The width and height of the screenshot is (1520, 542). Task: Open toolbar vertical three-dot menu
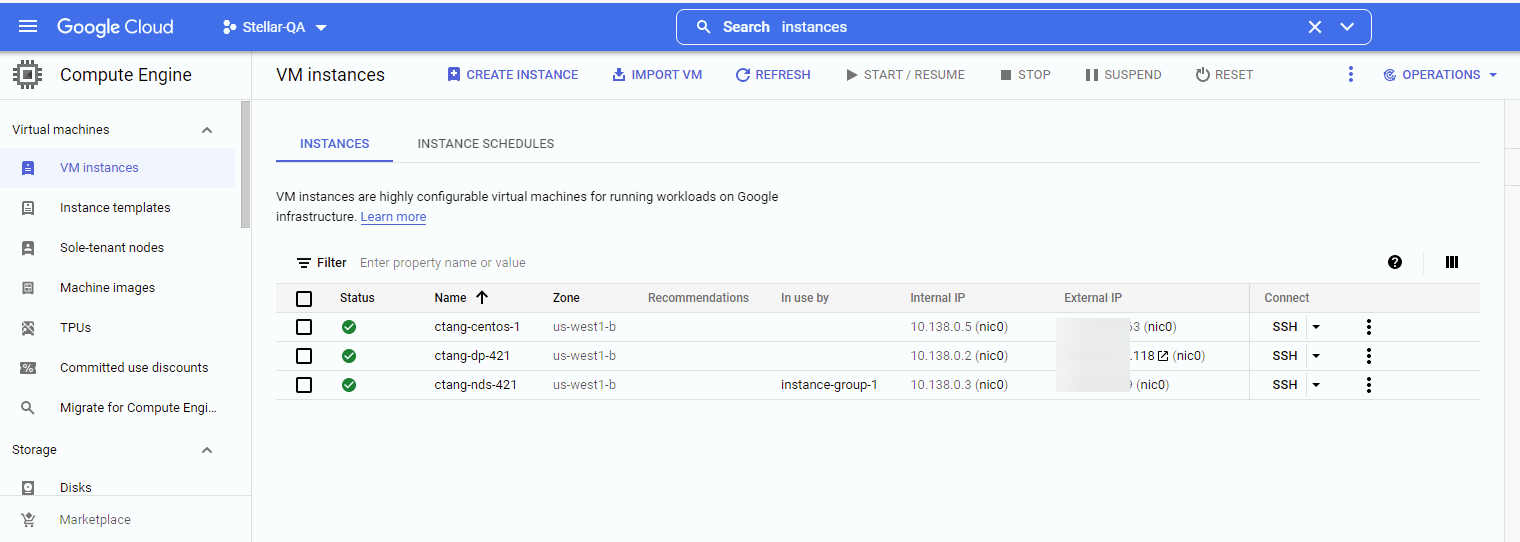point(1350,75)
